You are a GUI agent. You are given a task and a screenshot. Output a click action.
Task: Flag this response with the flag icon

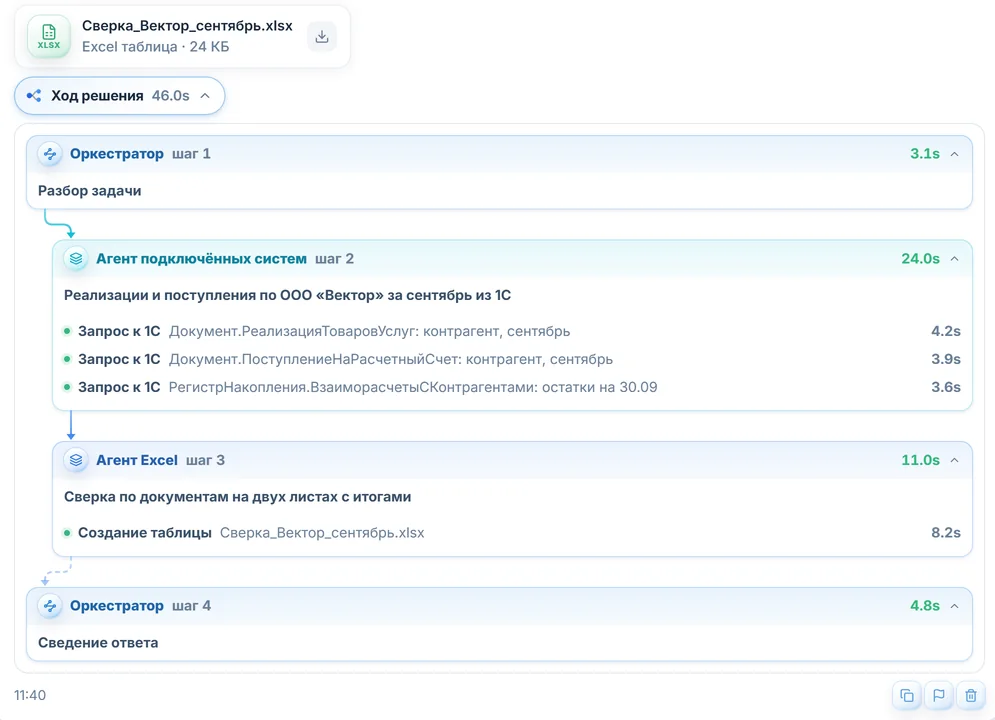(939, 695)
